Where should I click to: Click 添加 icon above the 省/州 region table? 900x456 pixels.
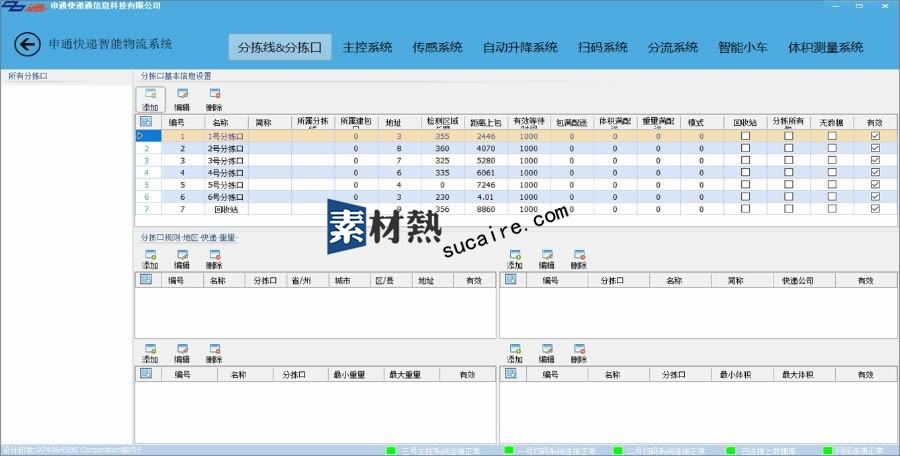pyautogui.click(x=150, y=259)
